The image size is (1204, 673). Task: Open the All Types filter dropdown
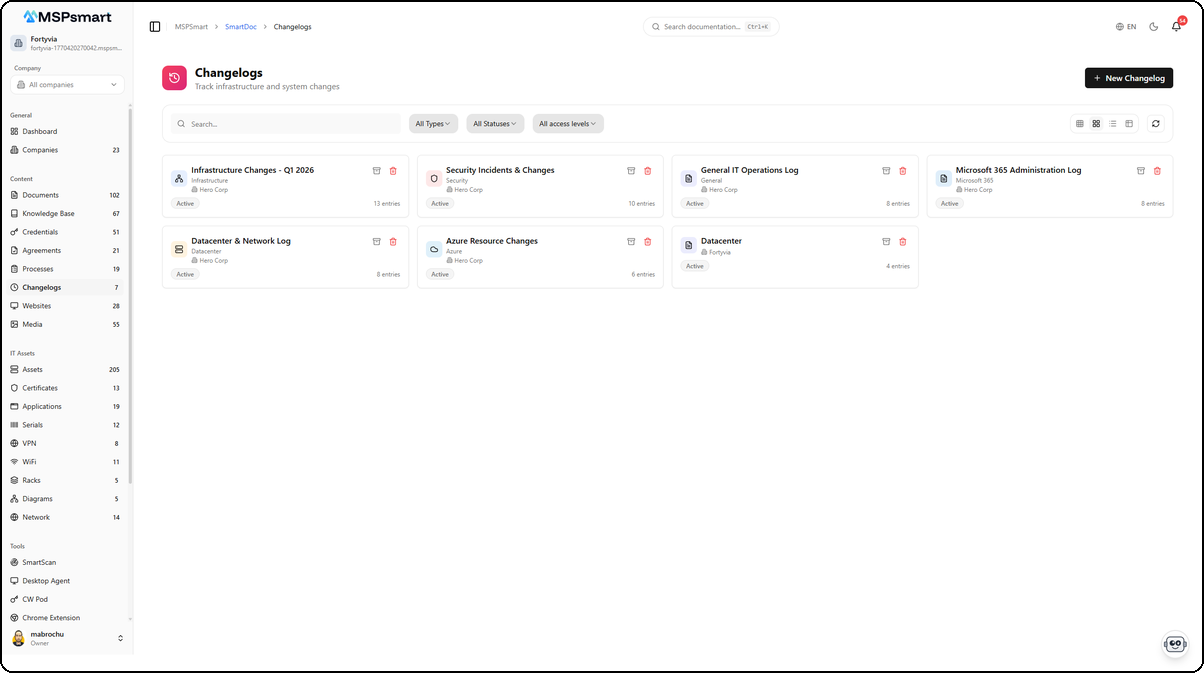pyautogui.click(x=432, y=123)
